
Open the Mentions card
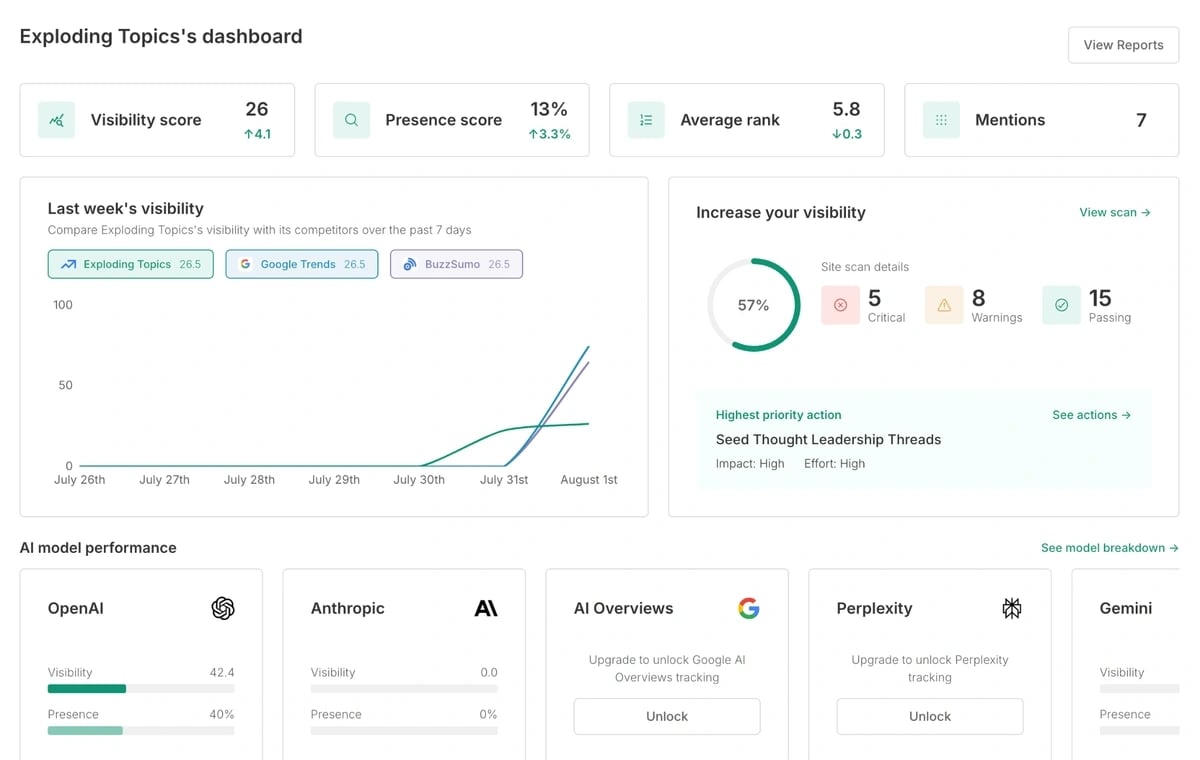[x=1042, y=120]
